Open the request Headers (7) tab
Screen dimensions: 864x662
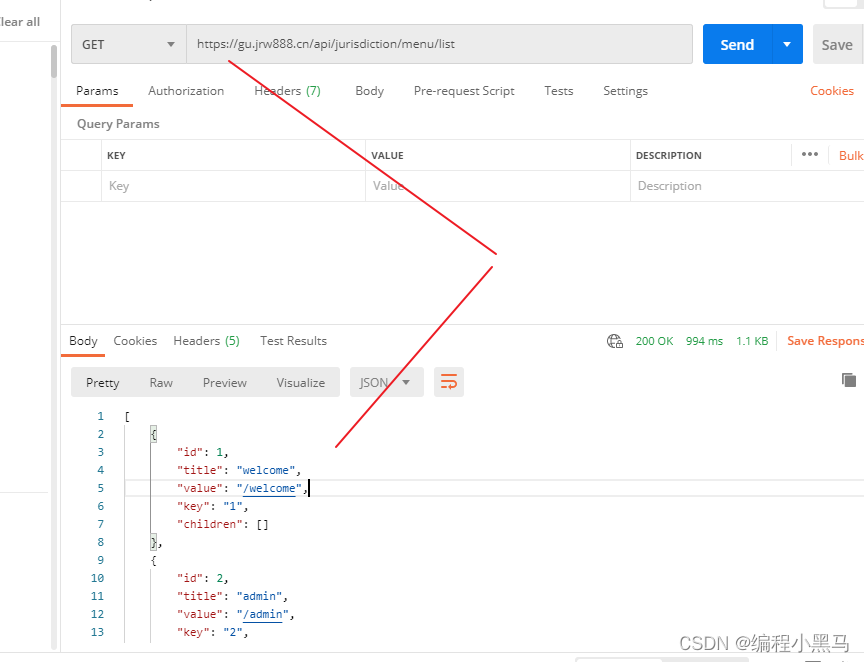(x=287, y=91)
